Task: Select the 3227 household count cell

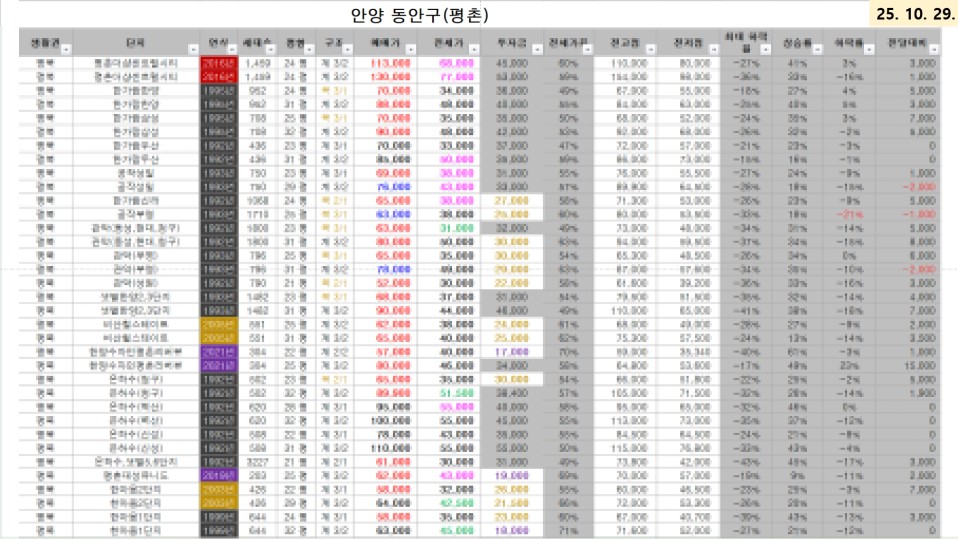Action: pos(257,462)
